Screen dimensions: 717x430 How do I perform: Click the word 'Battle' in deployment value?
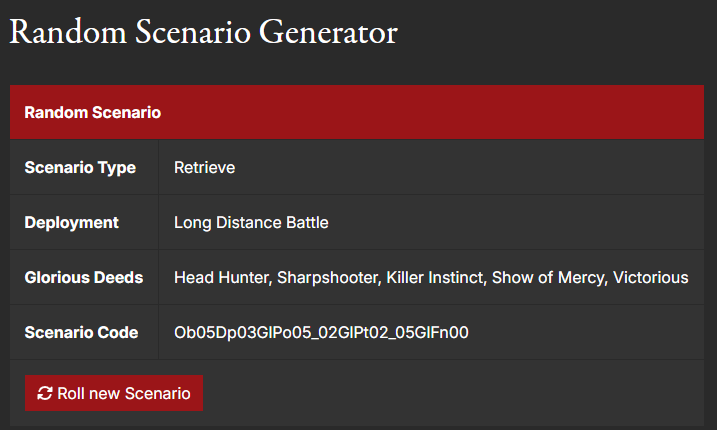[x=306, y=222]
